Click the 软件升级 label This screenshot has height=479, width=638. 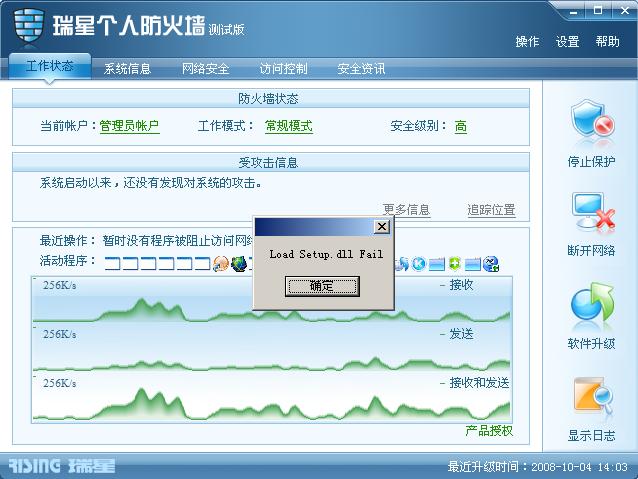click(x=592, y=344)
